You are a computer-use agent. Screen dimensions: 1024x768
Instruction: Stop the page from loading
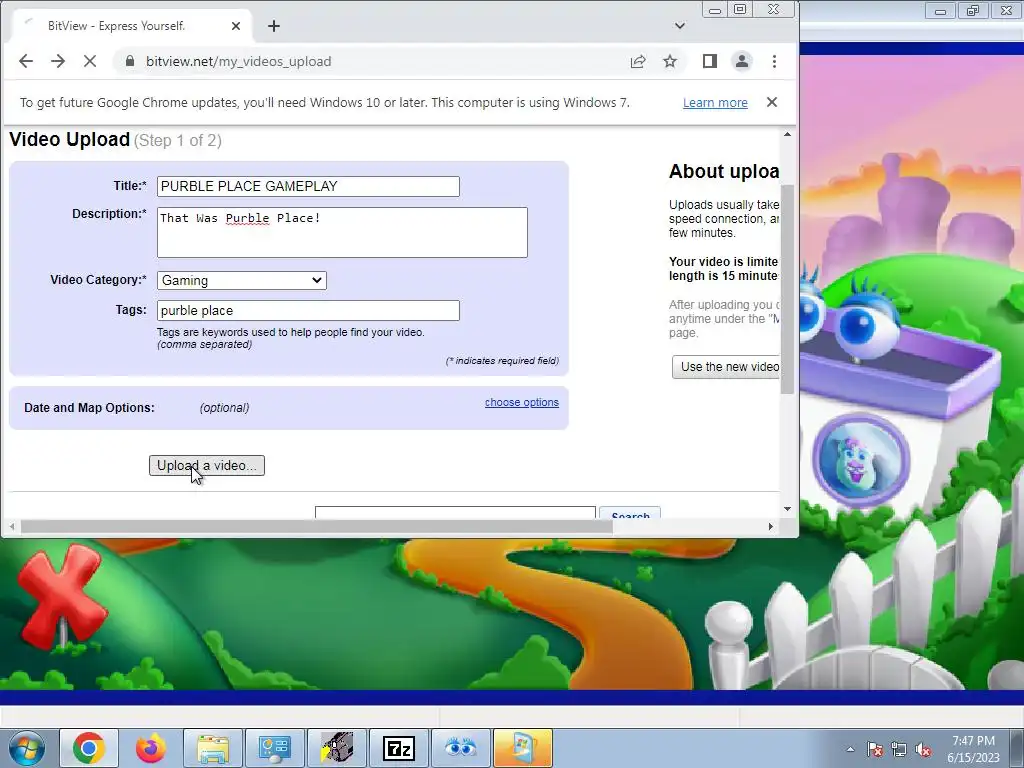tap(90, 61)
